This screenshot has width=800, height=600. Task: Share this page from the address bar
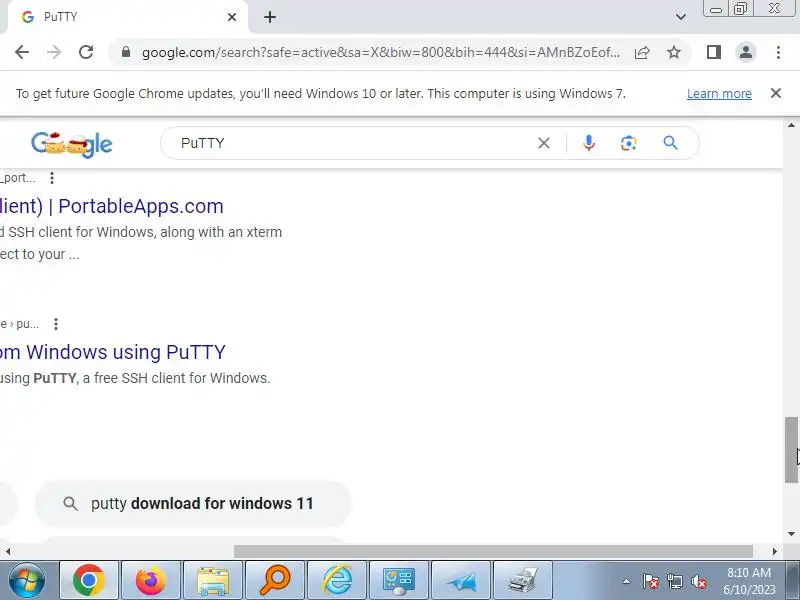tap(642, 53)
